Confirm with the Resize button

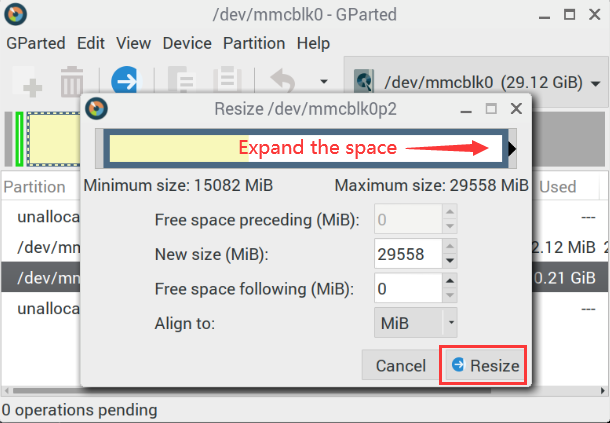pyautogui.click(x=484, y=365)
